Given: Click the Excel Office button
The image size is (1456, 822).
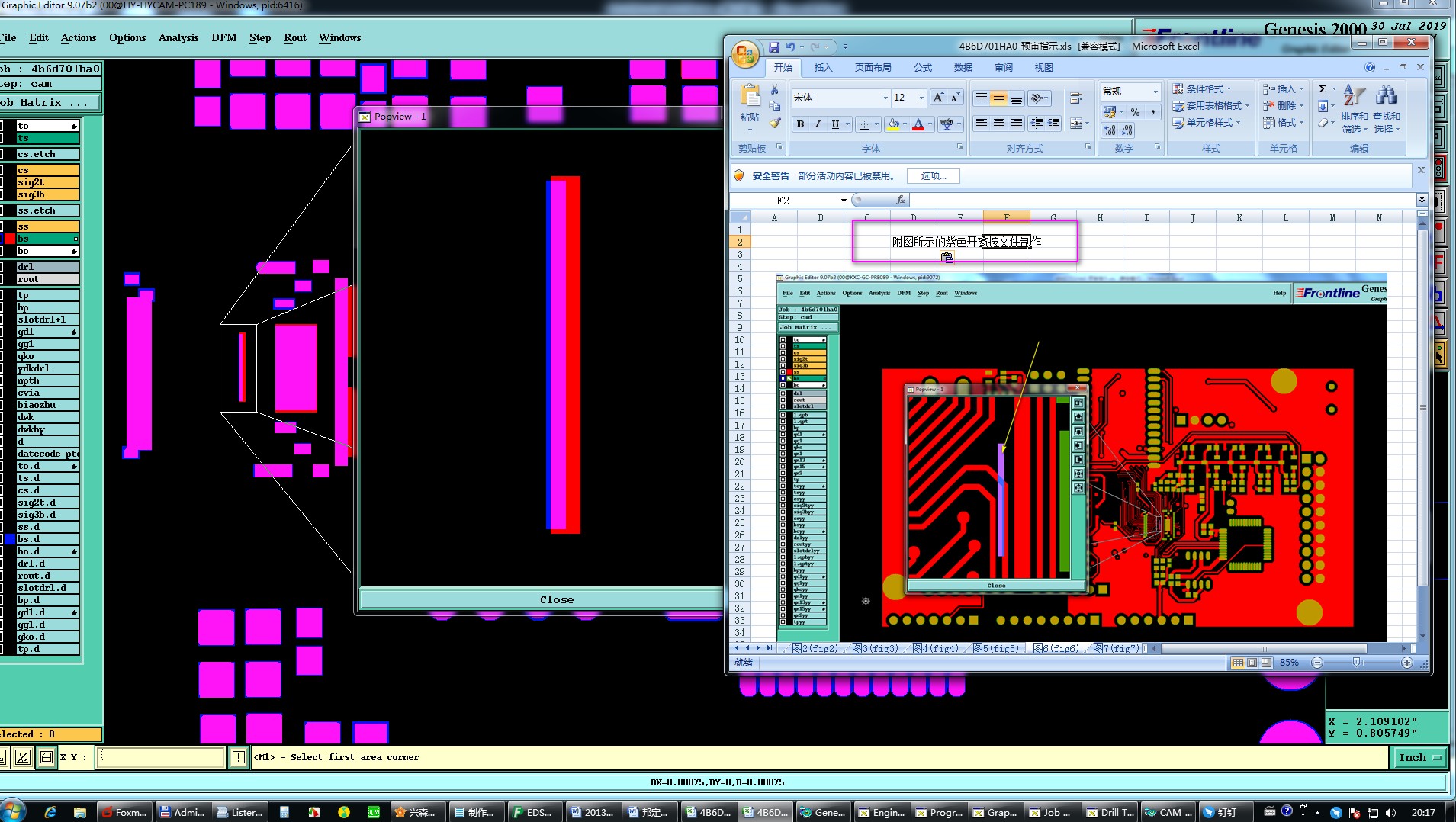Looking at the screenshot, I should point(744,54).
